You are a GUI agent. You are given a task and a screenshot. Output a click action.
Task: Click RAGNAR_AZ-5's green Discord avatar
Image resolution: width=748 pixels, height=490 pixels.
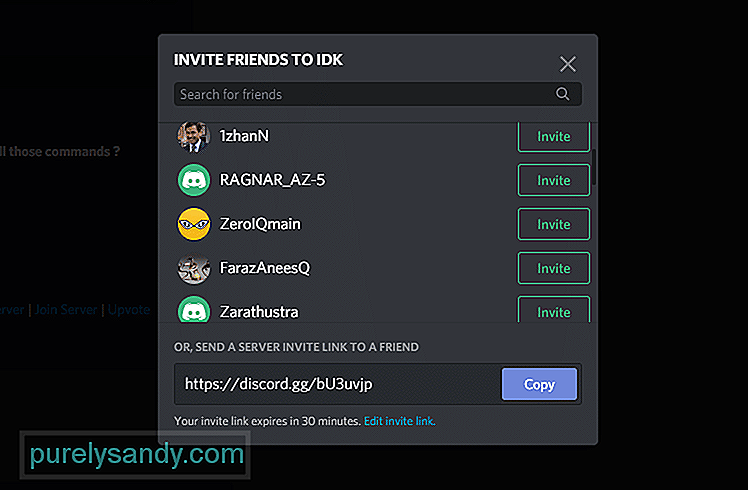click(x=194, y=180)
